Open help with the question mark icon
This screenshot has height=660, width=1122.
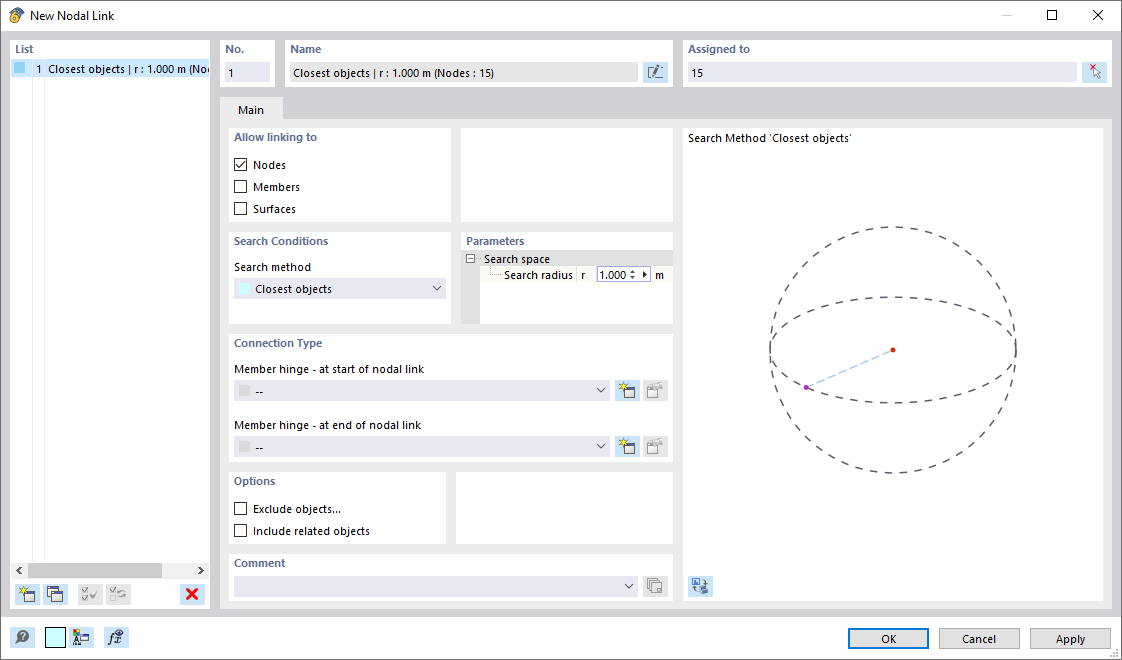pyautogui.click(x=23, y=637)
